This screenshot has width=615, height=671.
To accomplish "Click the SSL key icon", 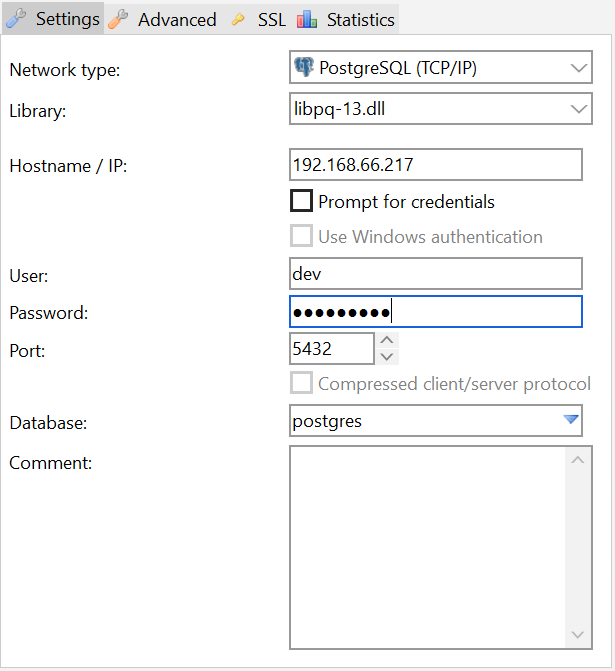I will (x=238, y=19).
